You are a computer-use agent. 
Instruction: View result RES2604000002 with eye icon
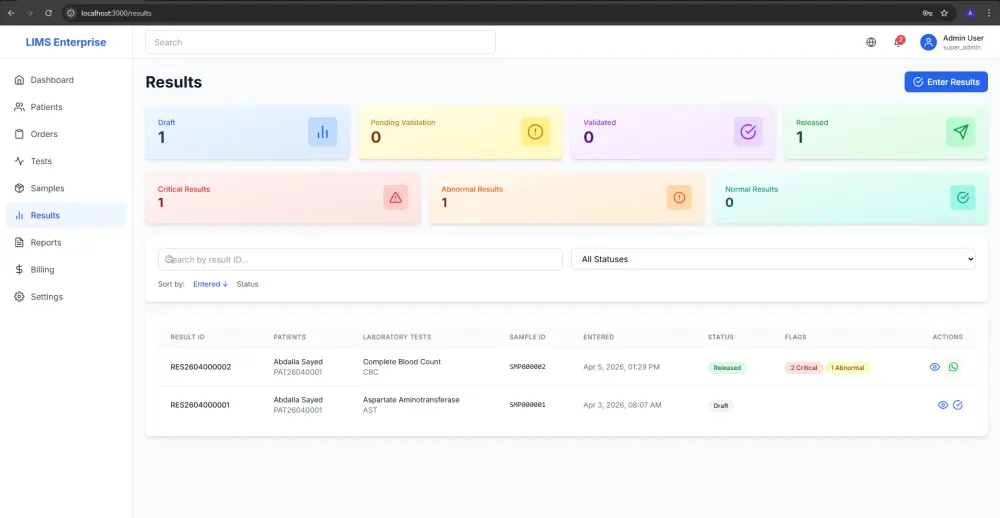934,367
